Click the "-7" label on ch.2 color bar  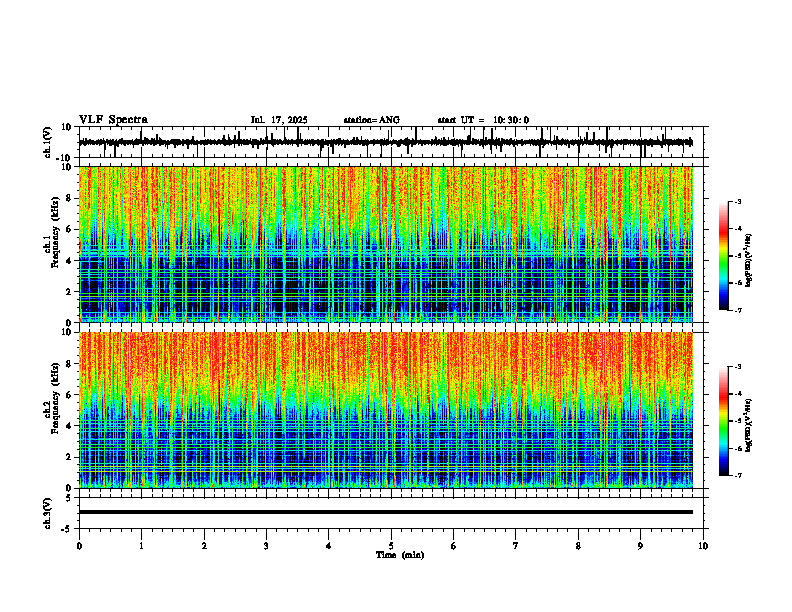click(738, 475)
